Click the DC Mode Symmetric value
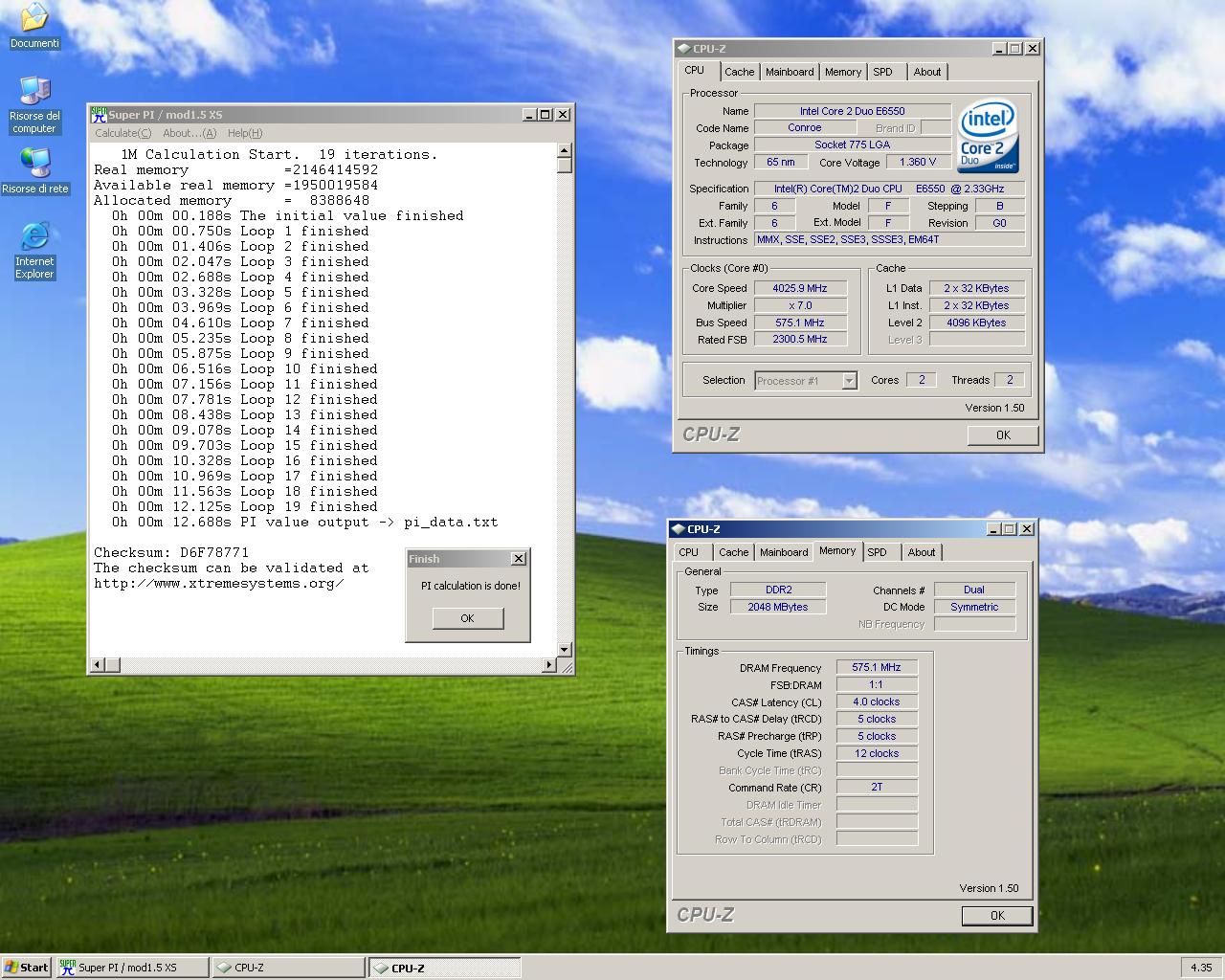This screenshot has width=1225, height=980. pos(974,607)
